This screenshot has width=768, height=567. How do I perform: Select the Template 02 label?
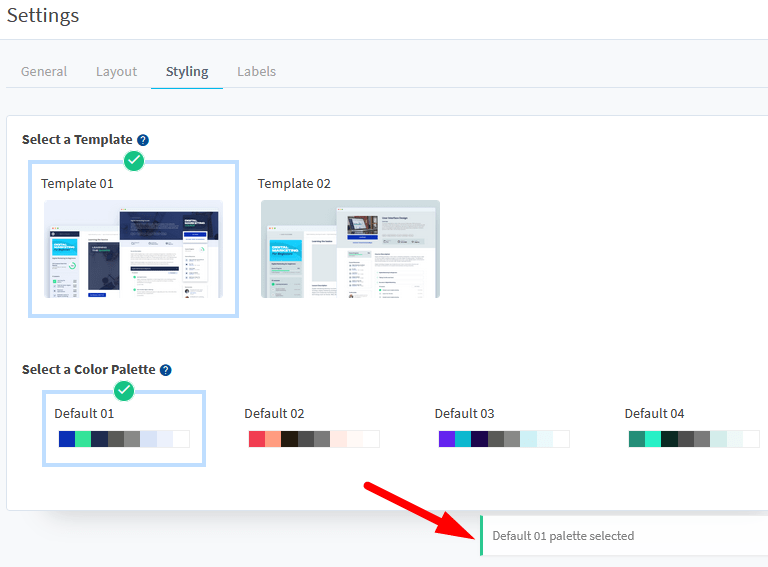[x=294, y=184]
